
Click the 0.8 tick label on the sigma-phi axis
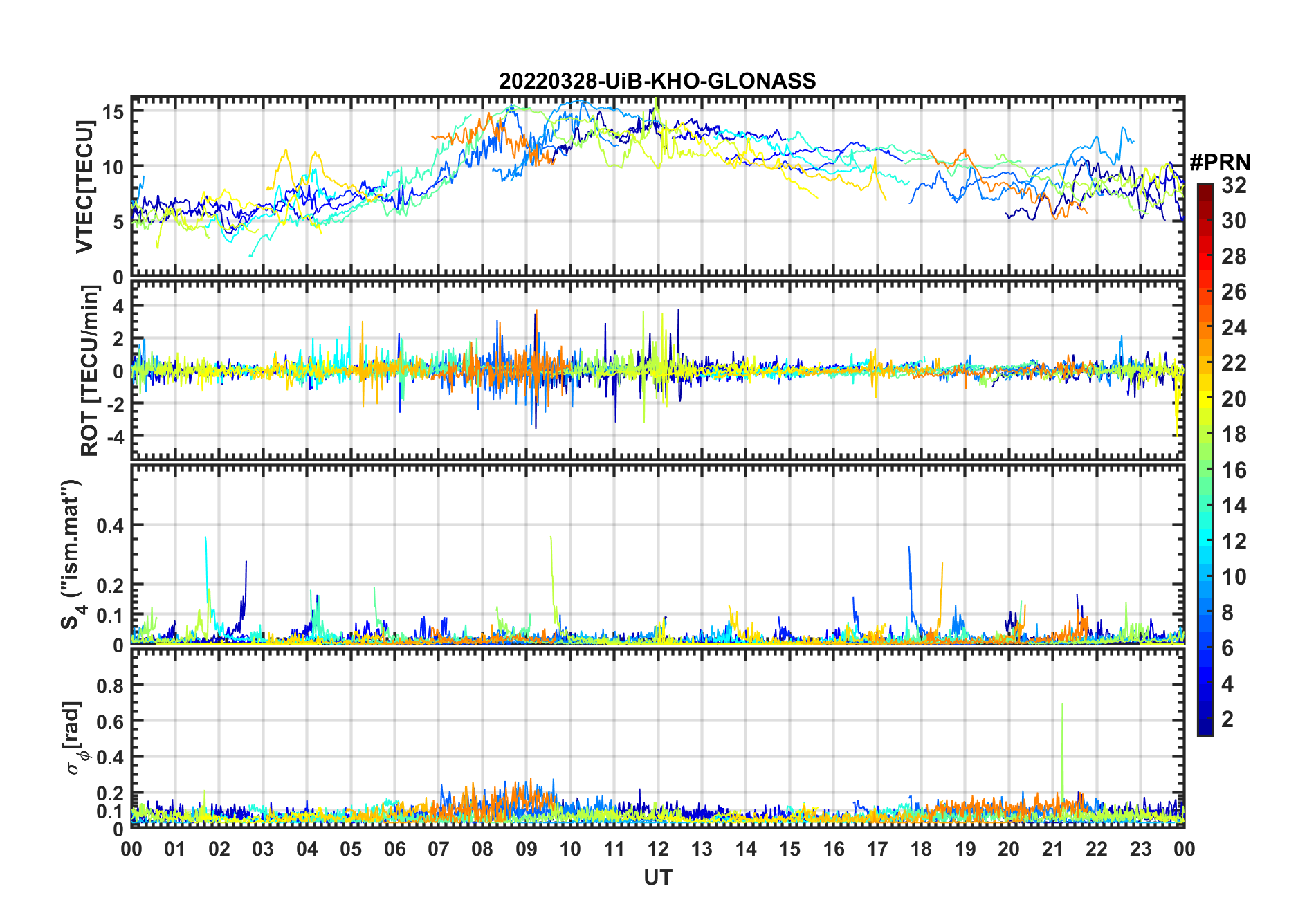(x=110, y=686)
